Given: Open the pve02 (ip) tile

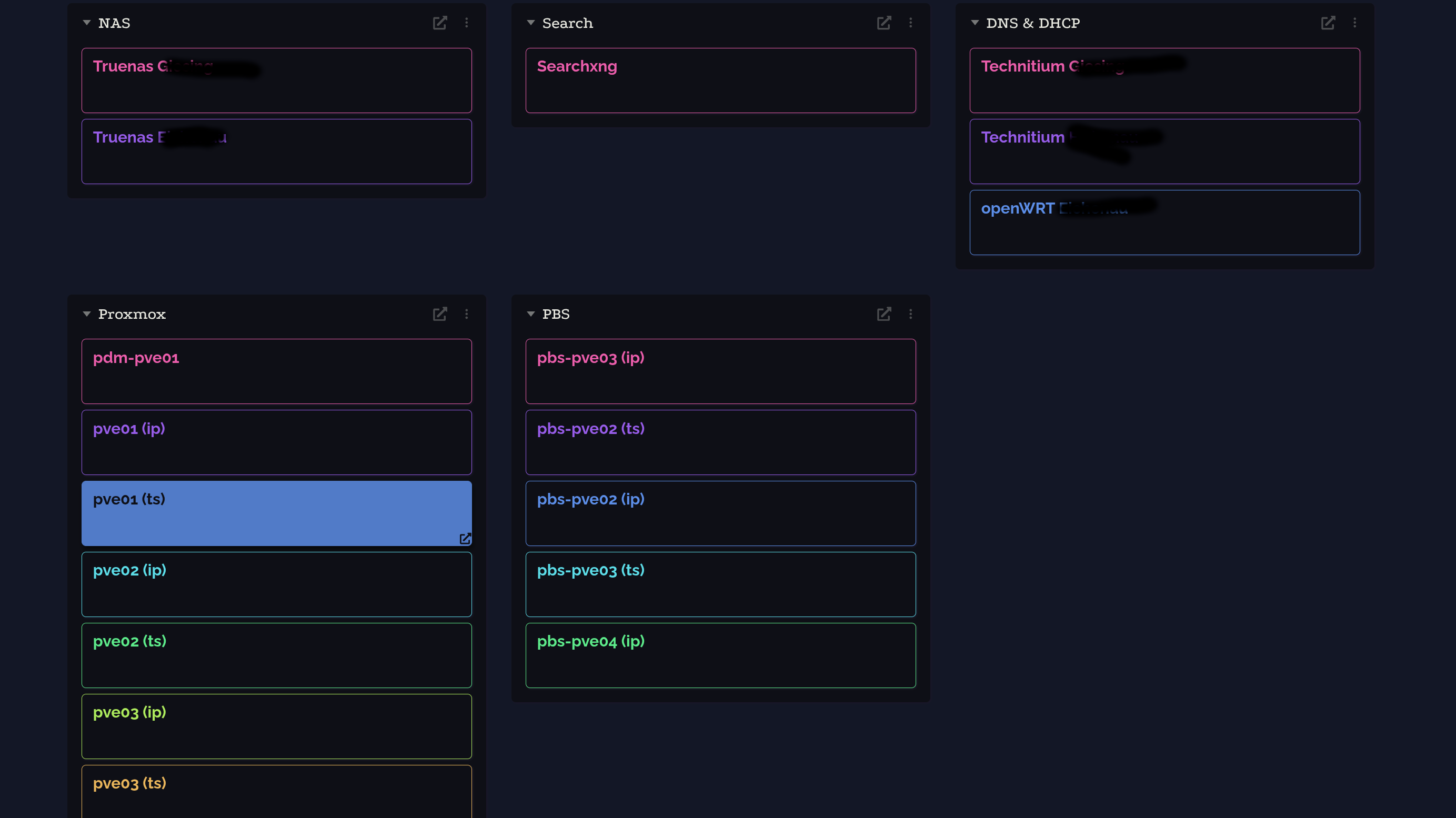Looking at the screenshot, I should (x=276, y=584).
